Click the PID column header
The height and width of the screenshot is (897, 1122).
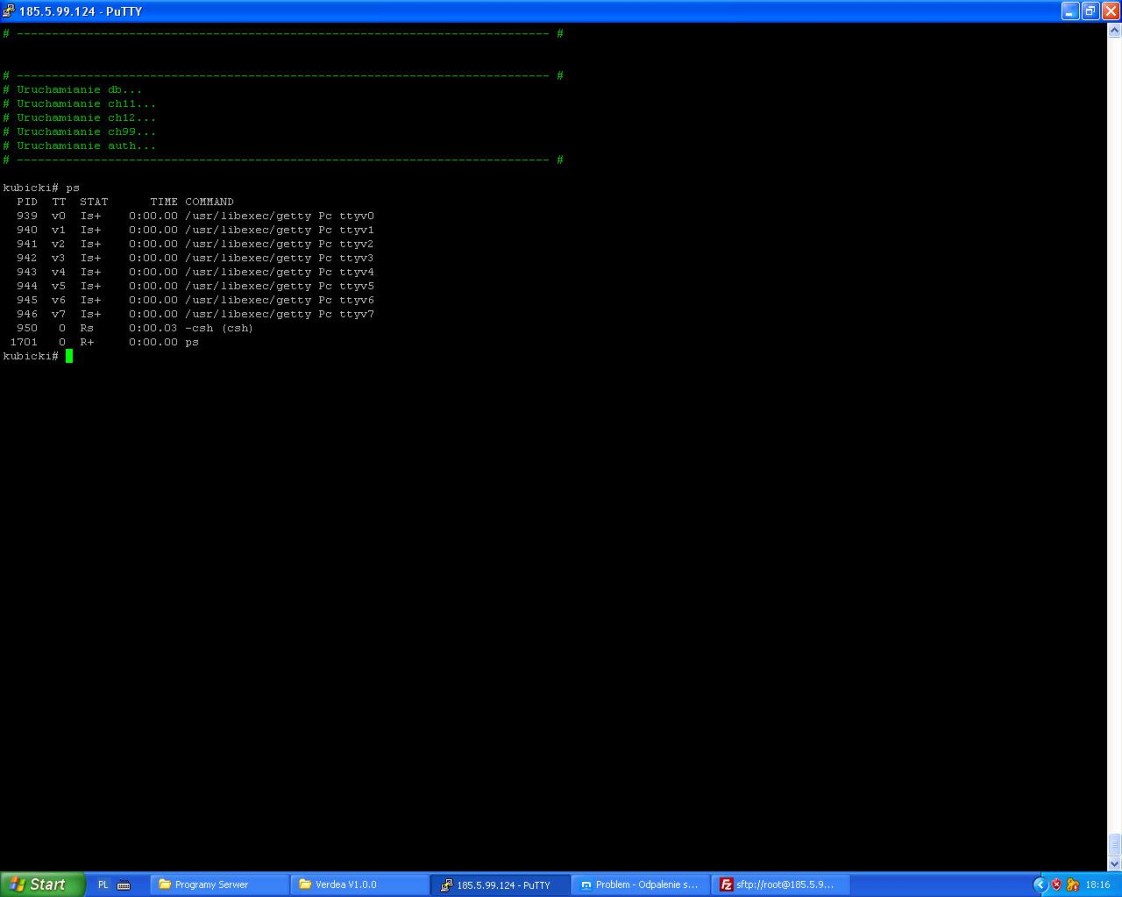coord(27,202)
